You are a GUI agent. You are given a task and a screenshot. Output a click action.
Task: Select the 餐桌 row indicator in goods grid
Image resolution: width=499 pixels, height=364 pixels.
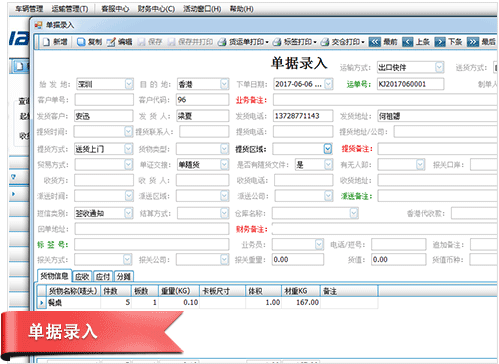pyautogui.click(x=41, y=303)
